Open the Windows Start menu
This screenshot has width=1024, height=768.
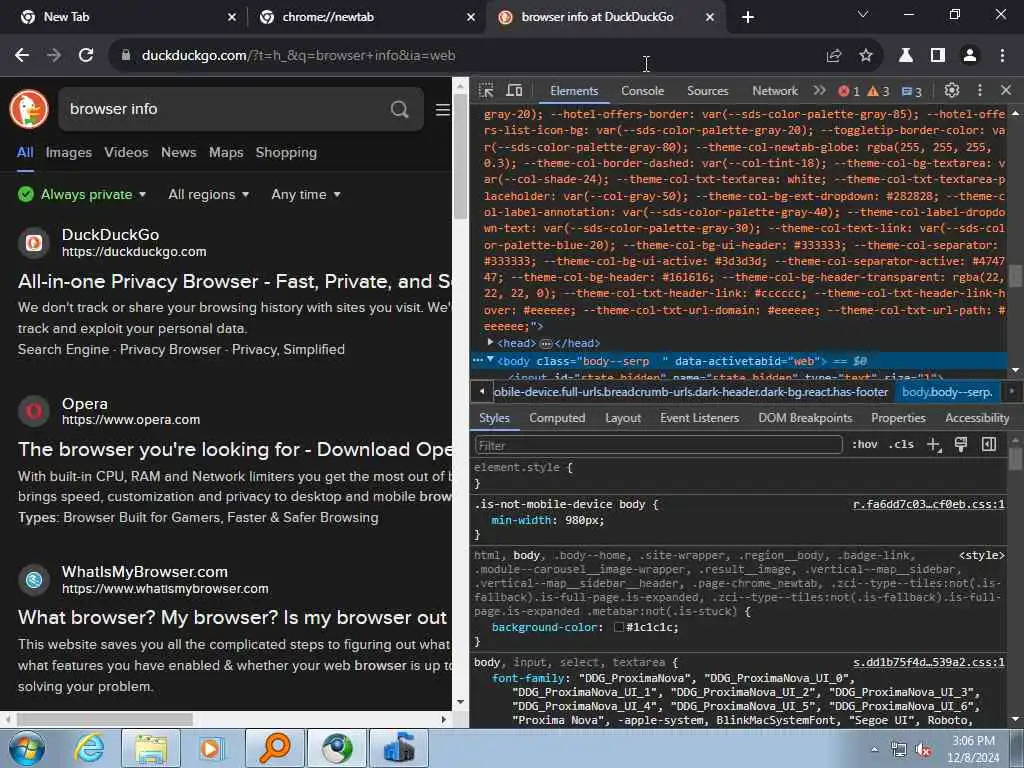coord(26,748)
